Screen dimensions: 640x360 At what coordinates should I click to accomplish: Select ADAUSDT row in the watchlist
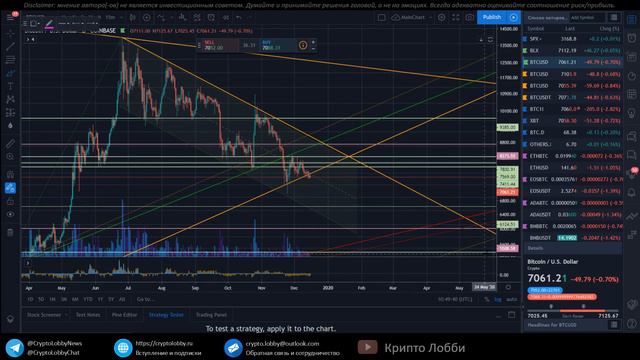point(572,214)
